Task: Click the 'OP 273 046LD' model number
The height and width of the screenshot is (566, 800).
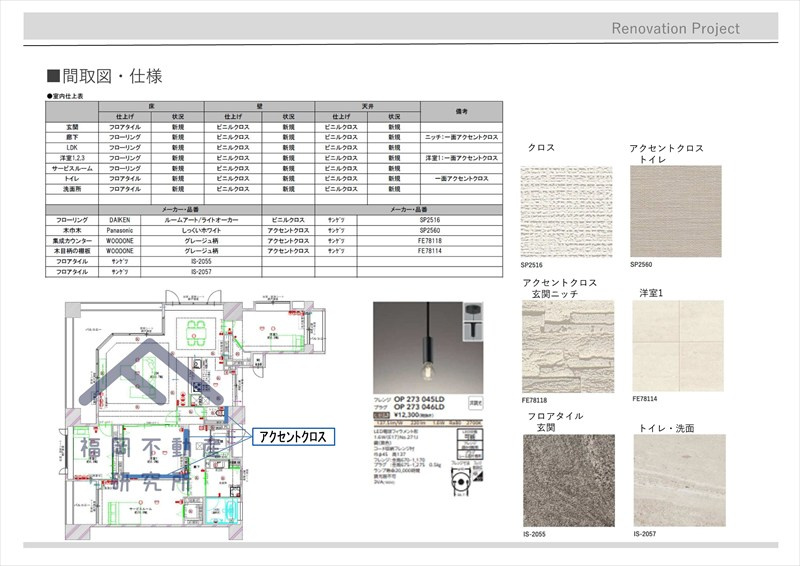Action: [x=419, y=407]
